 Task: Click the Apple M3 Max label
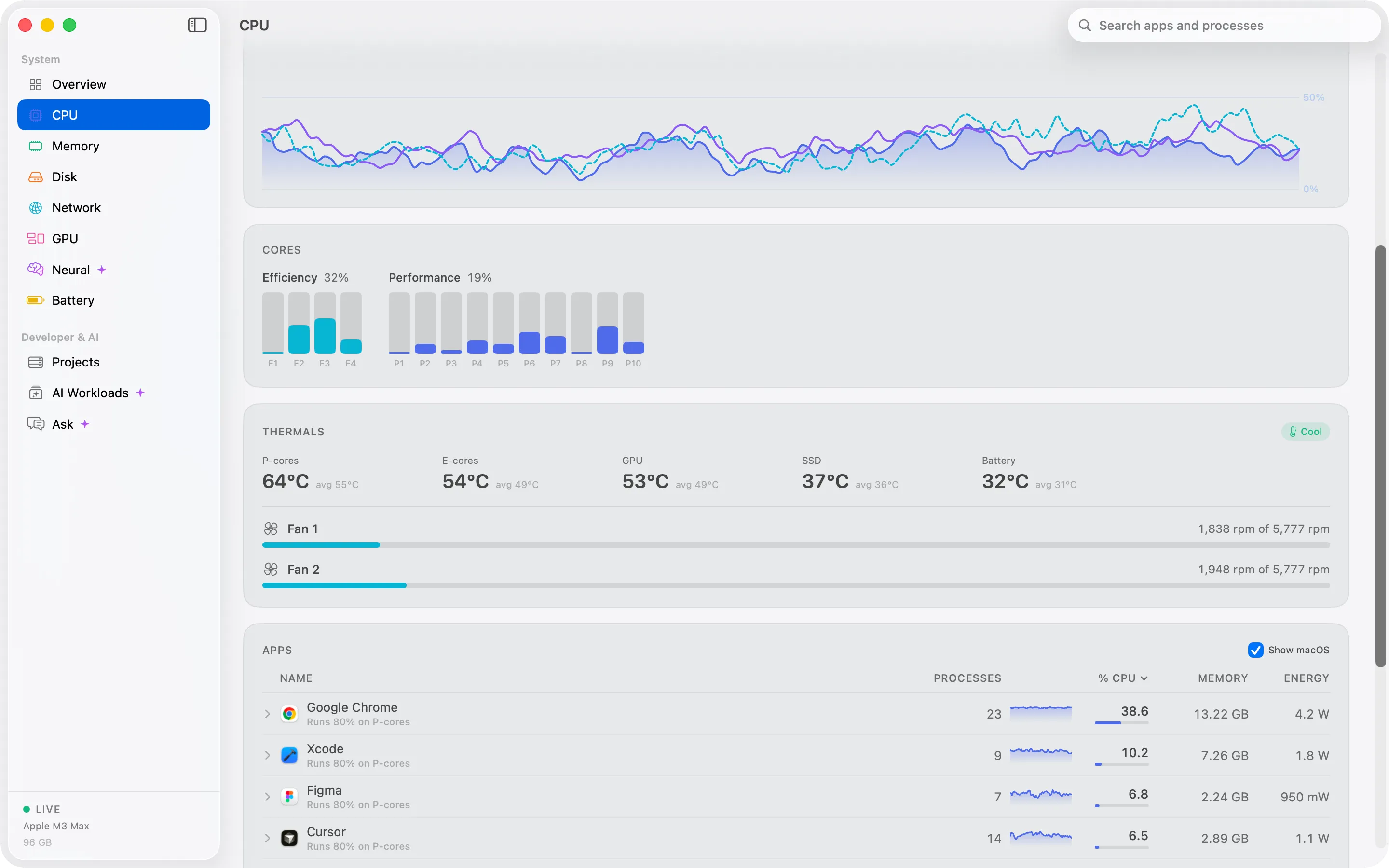(56, 826)
